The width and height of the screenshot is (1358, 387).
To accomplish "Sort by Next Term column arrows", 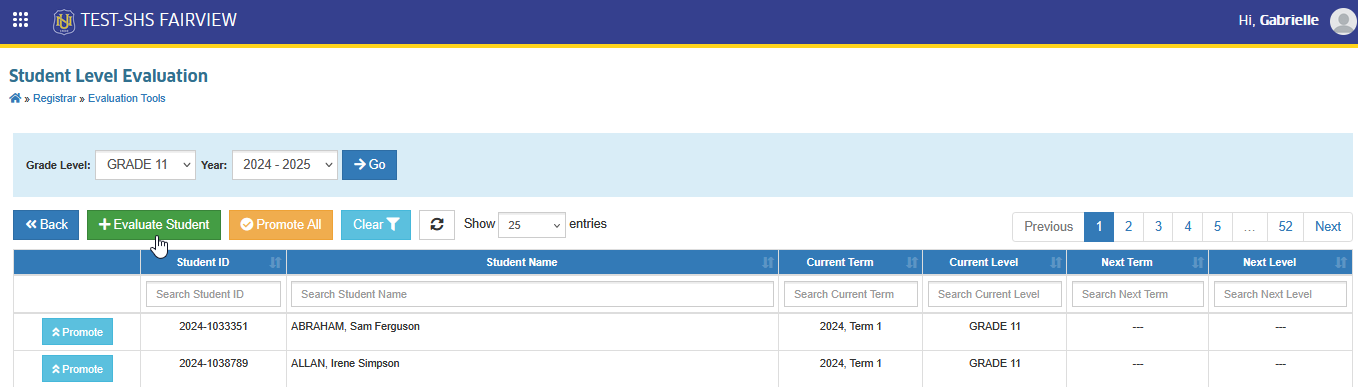I will point(1197,263).
